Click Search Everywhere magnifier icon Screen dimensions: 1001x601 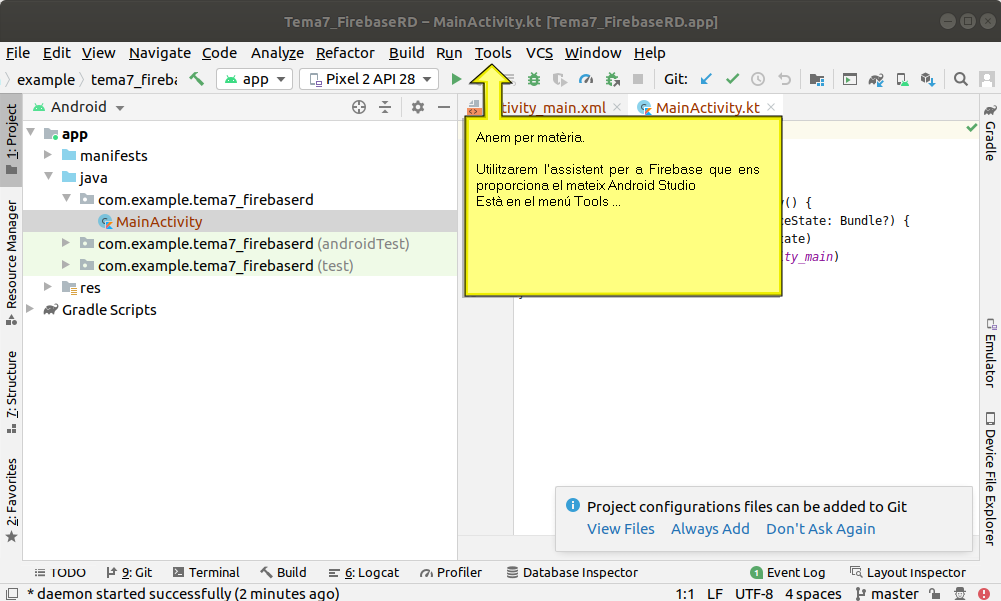click(x=960, y=79)
